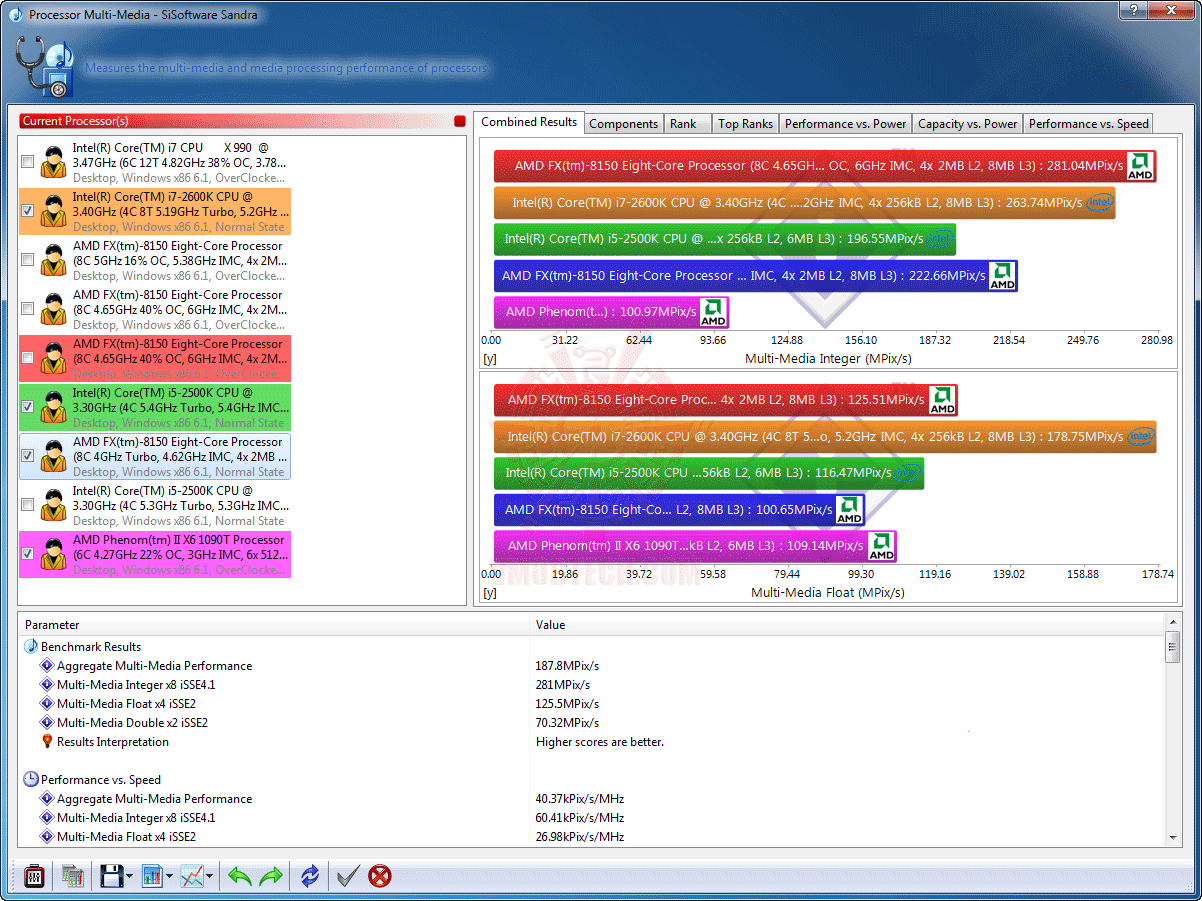This screenshot has height=901, width=1202.
Task: Click the Parameter column header
Action: (x=274, y=625)
